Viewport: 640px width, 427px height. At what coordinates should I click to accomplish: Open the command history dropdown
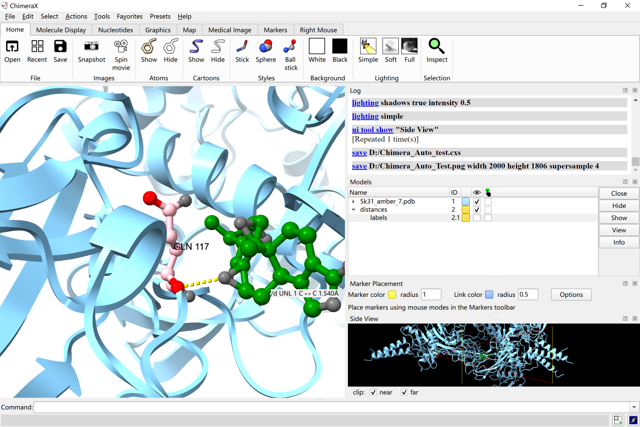pyautogui.click(x=634, y=407)
